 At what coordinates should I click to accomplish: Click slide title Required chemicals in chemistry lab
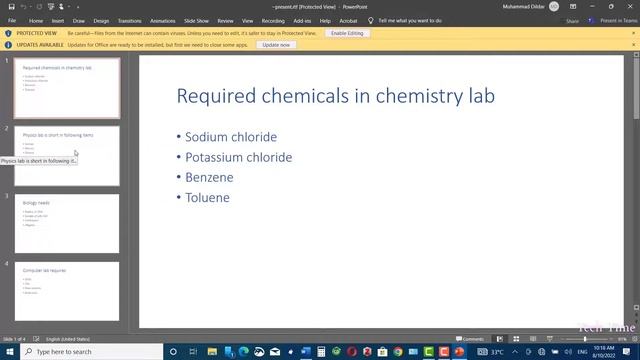point(336,96)
